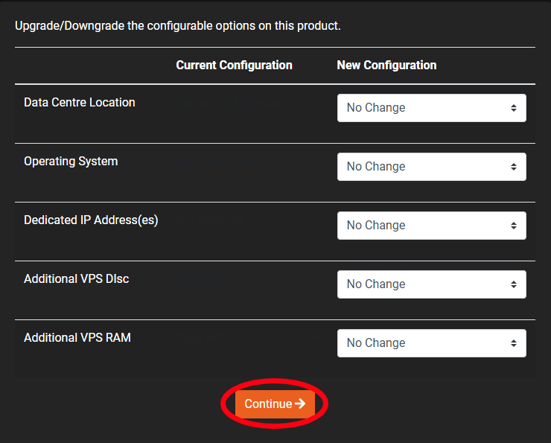Click the Upgrade/Downgrade description text
The width and height of the screenshot is (551, 443).
coord(178,26)
